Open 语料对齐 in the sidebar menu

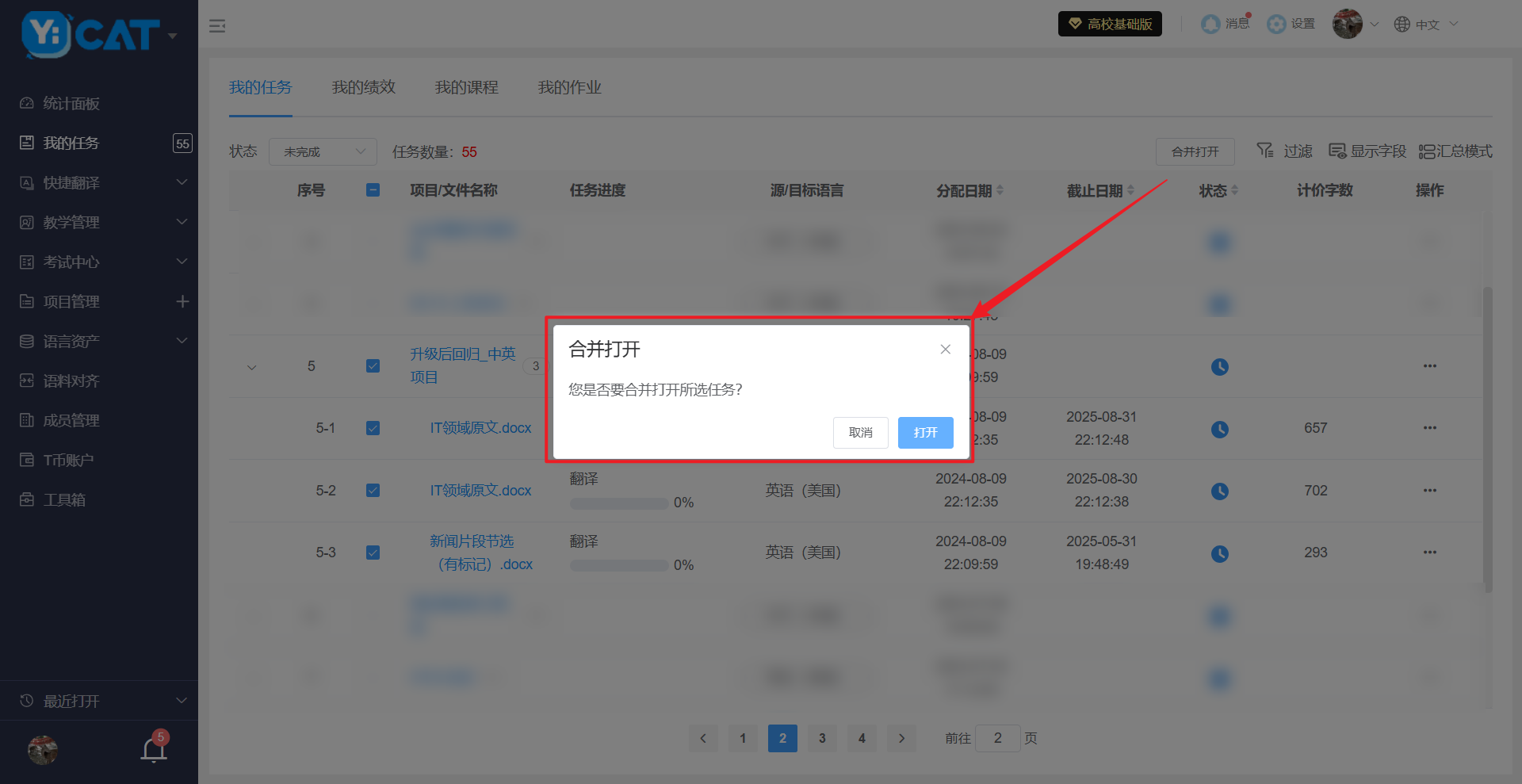click(x=71, y=381)
